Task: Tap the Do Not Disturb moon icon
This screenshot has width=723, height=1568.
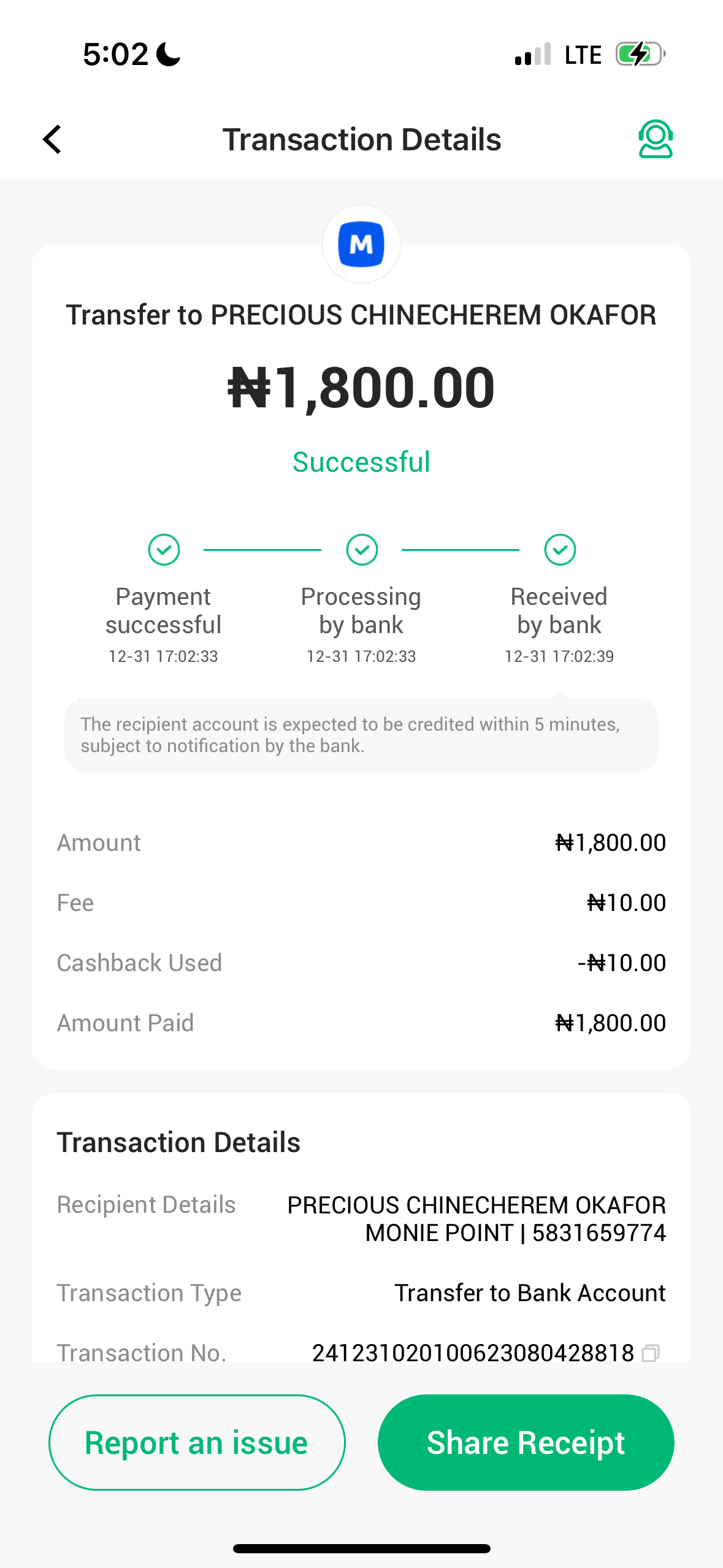Action: [169, 55]
